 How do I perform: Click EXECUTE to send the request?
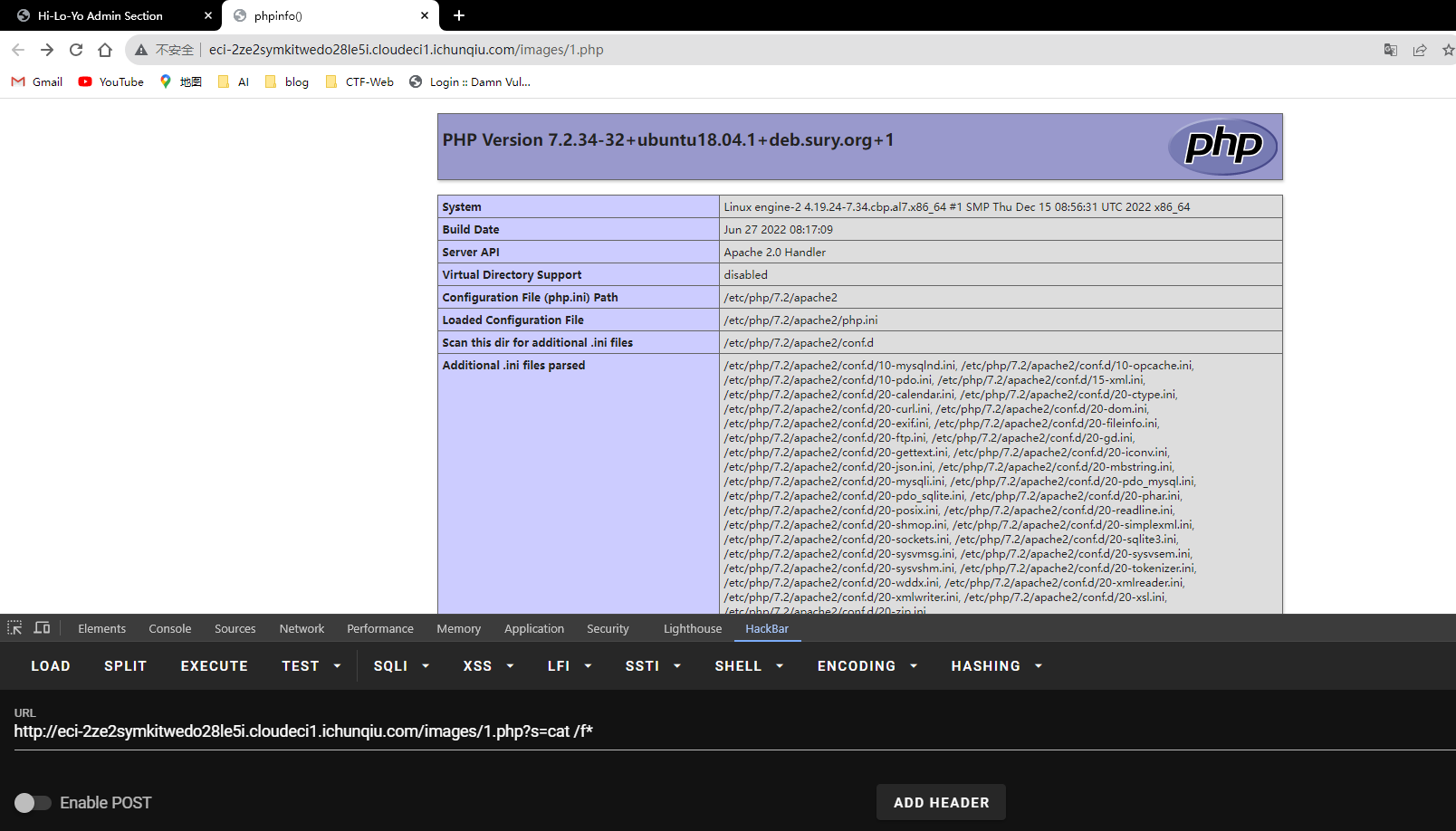click(x=215, y=666)
